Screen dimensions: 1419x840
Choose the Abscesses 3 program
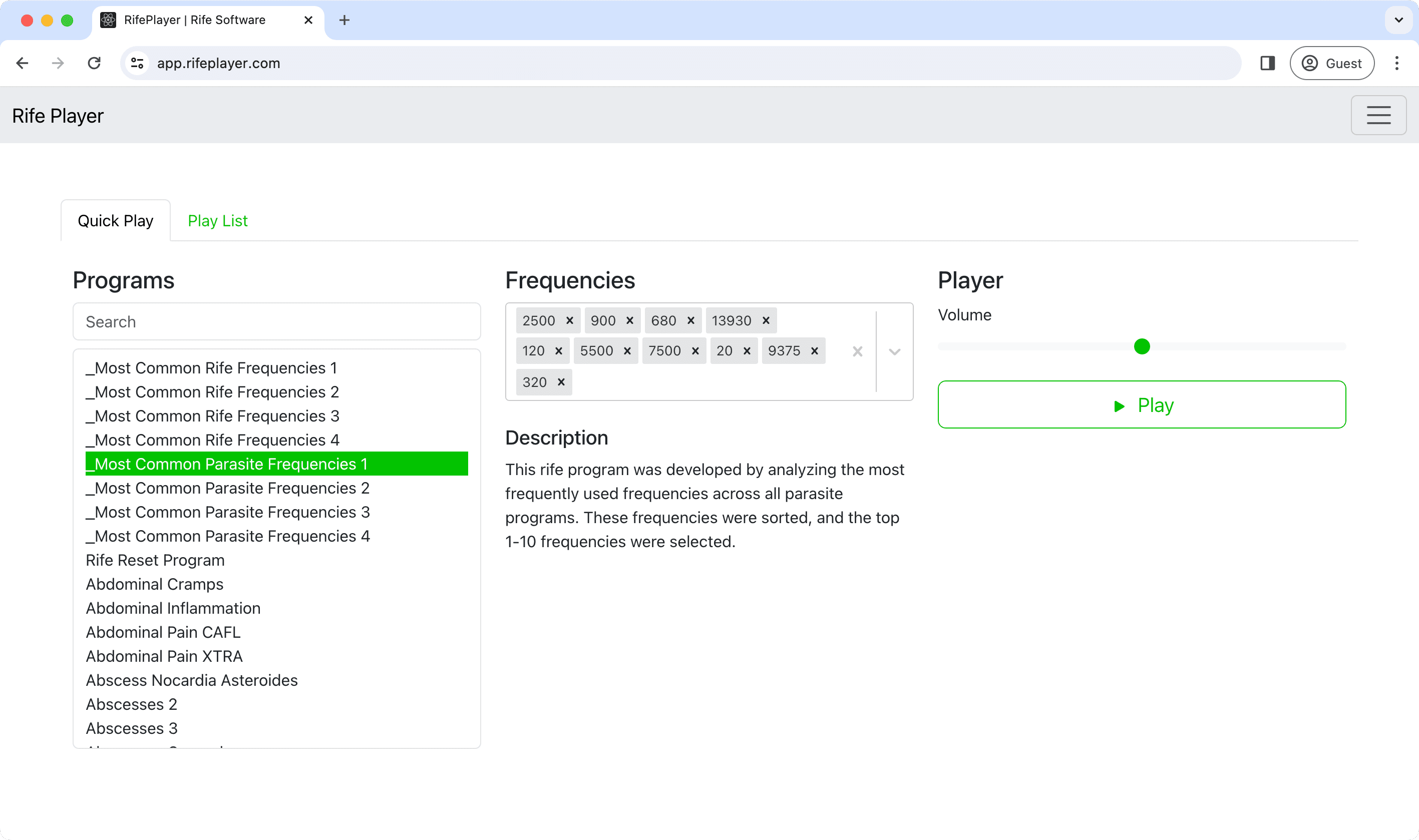(277, 728)
